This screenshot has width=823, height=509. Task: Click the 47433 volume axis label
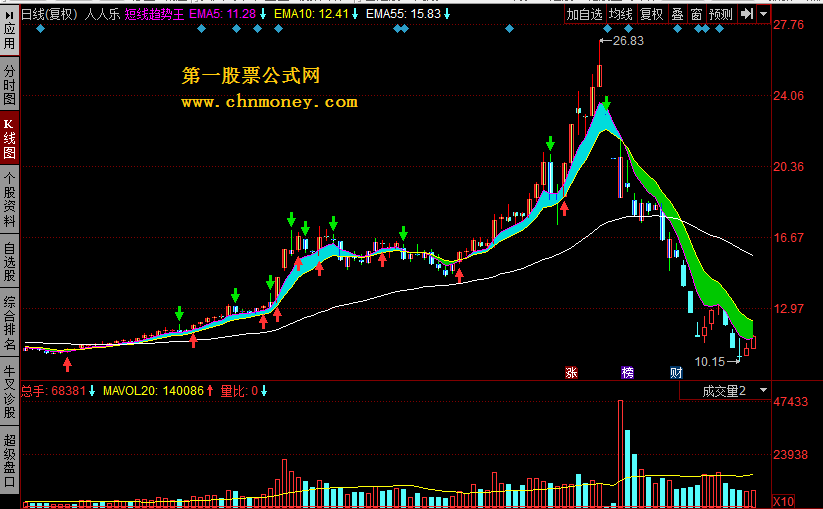pyautogui.click(x=790, y=402)
